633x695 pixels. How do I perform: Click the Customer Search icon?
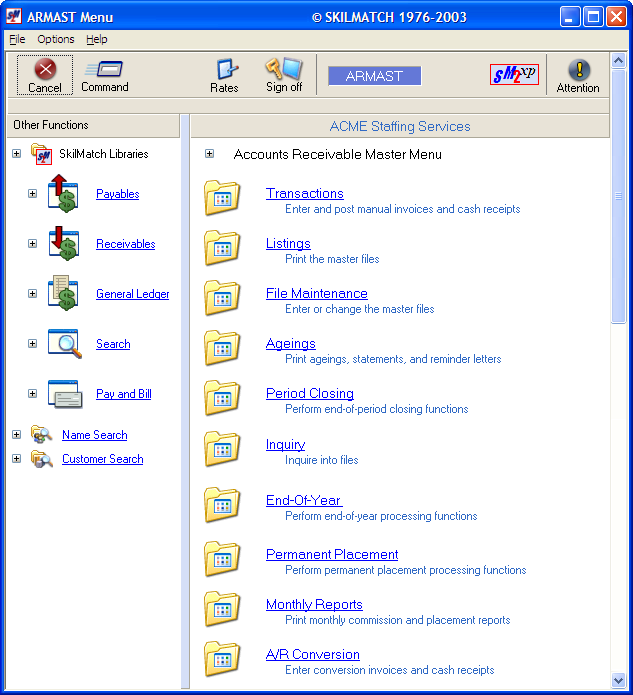tap(42, 459)
